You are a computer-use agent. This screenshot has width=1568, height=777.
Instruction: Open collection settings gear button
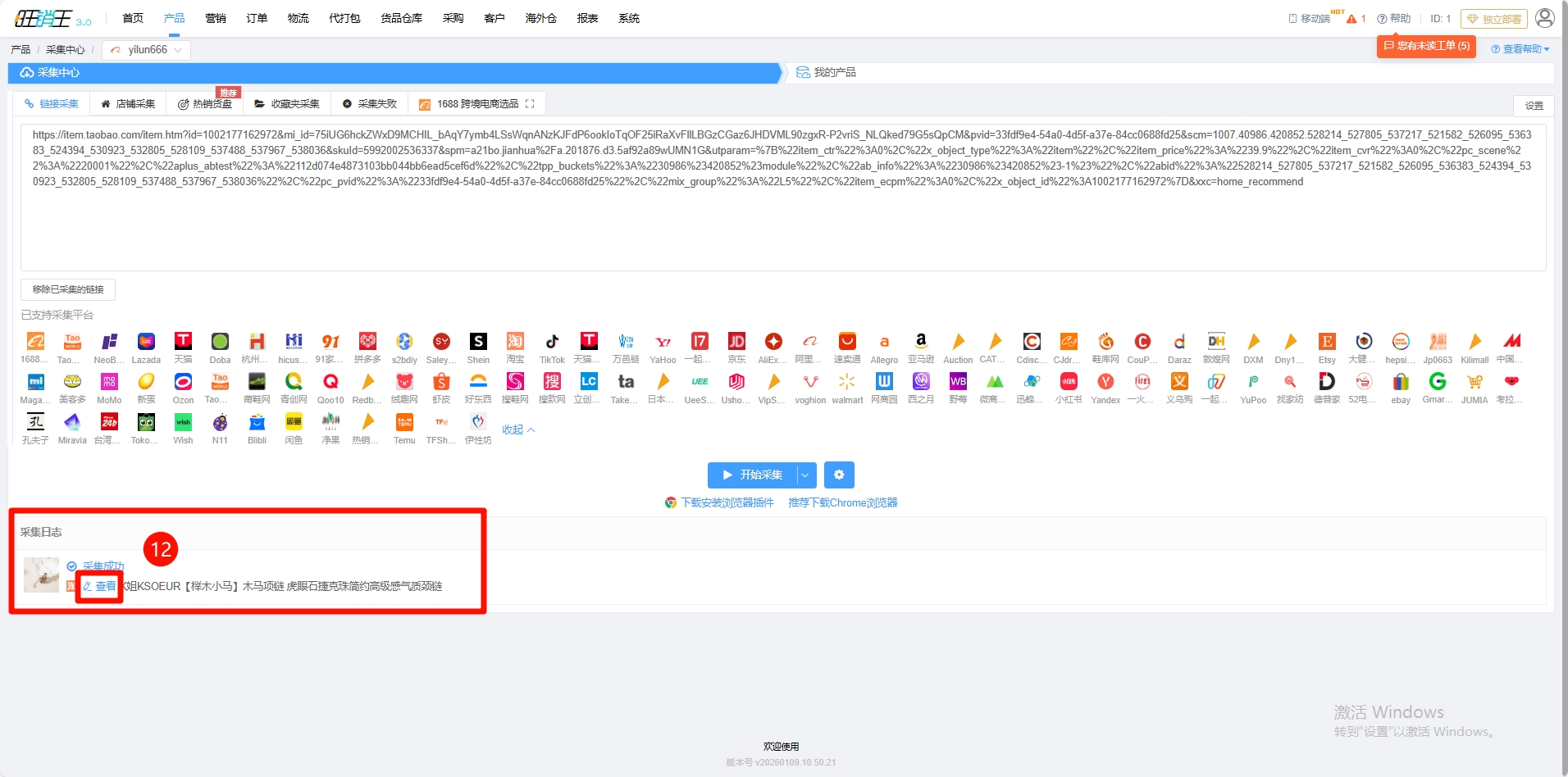click(x=839, y=475)
